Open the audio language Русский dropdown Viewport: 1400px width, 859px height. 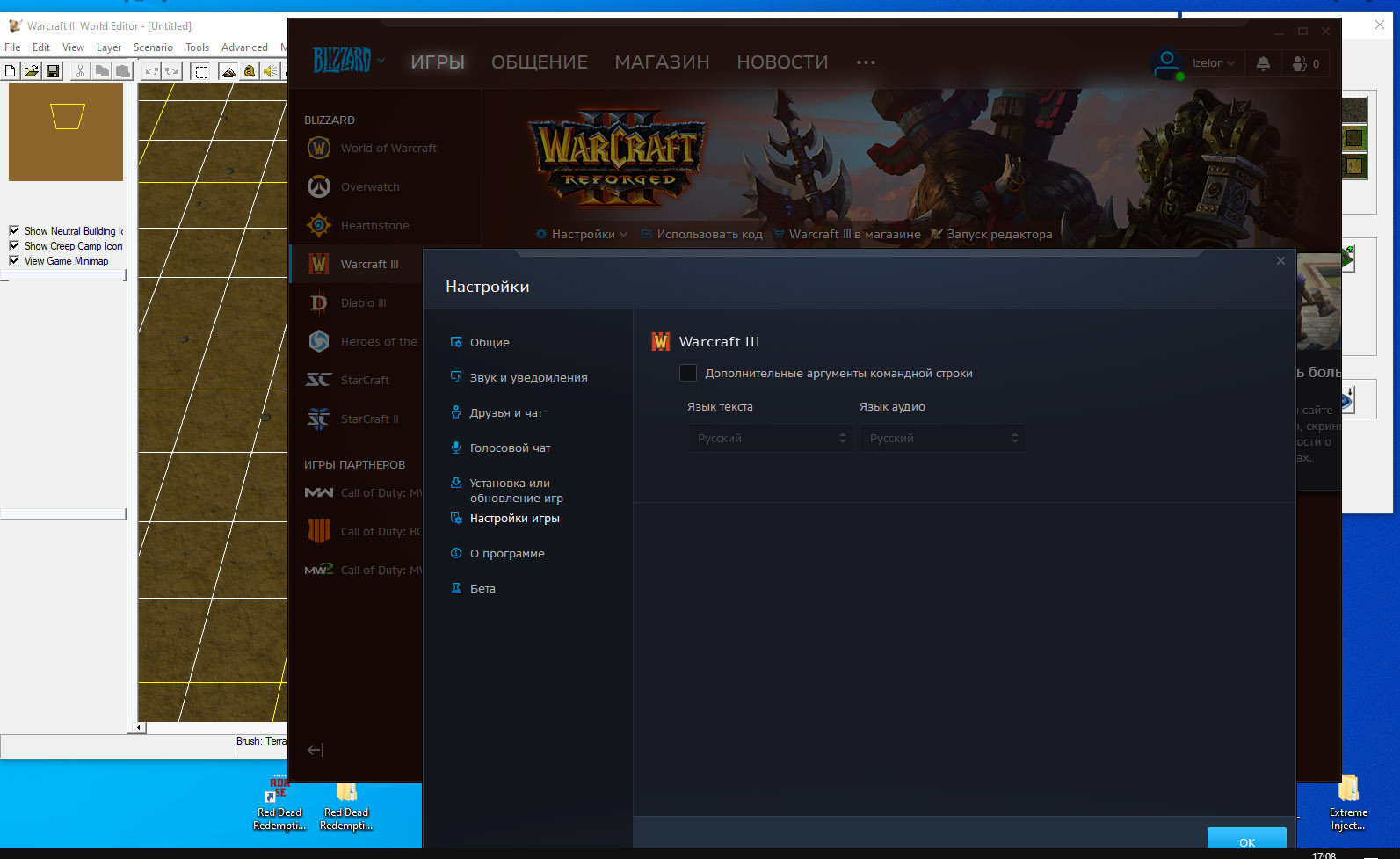pyautogui.click(x=942, y=438)
